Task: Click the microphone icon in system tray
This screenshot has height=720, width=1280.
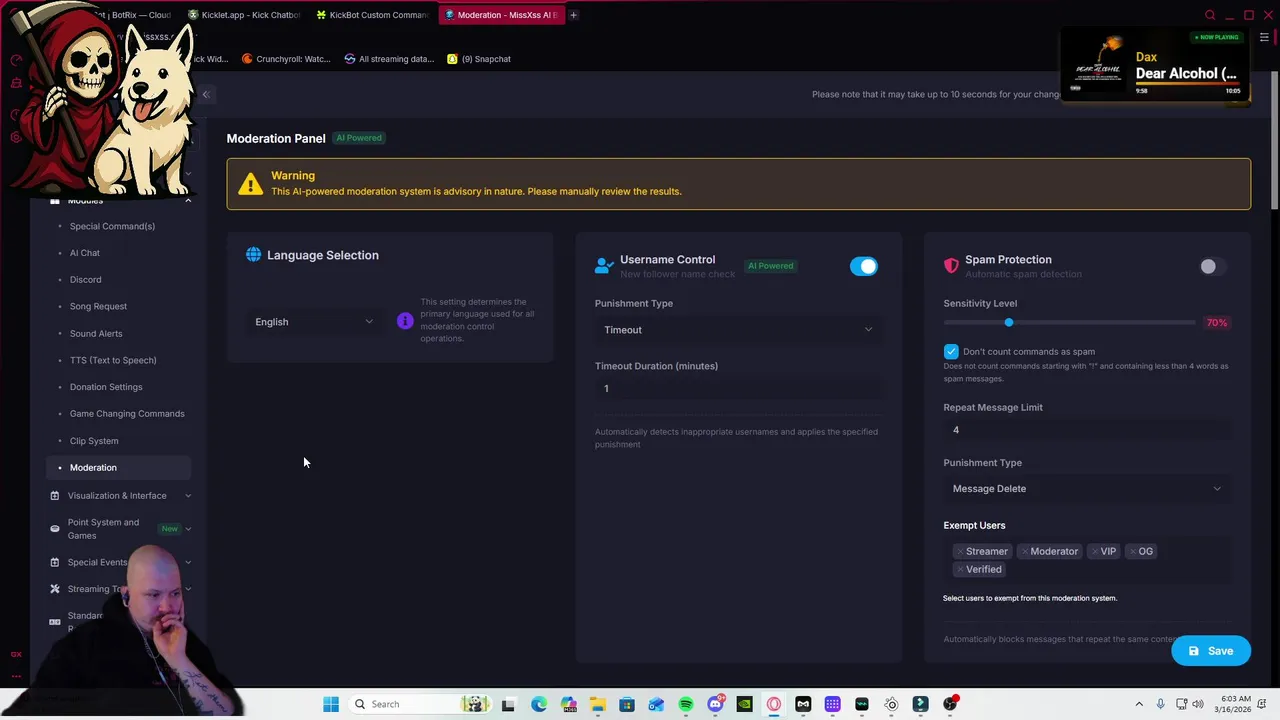Action: tap(1160, 704)
